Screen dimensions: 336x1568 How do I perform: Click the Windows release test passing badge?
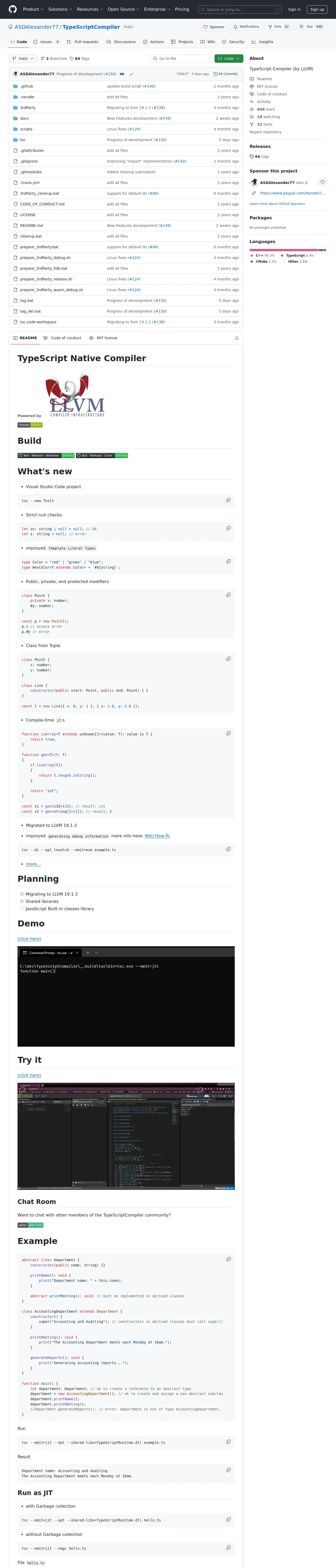tap(46, 455)
